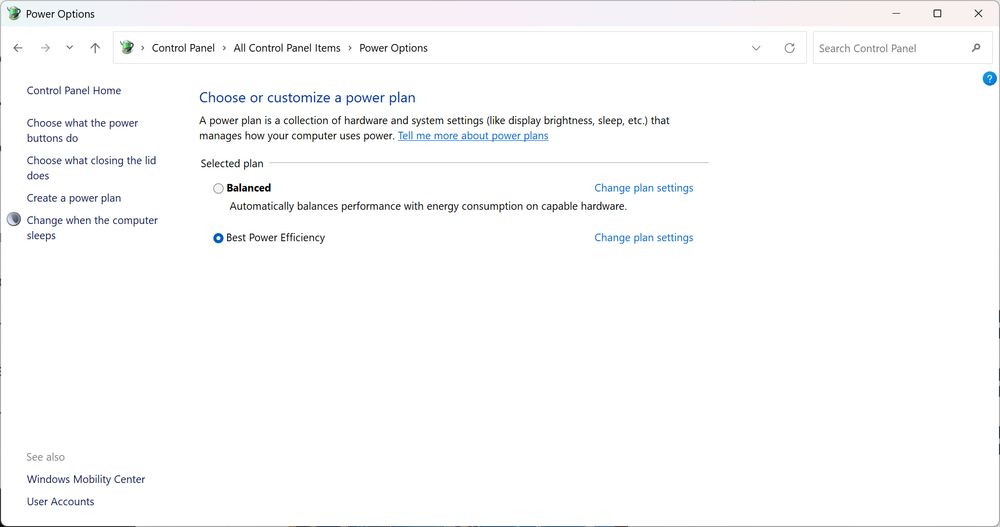
Task: Open Tell me more about power plans
Action: (x=473, y=135)
